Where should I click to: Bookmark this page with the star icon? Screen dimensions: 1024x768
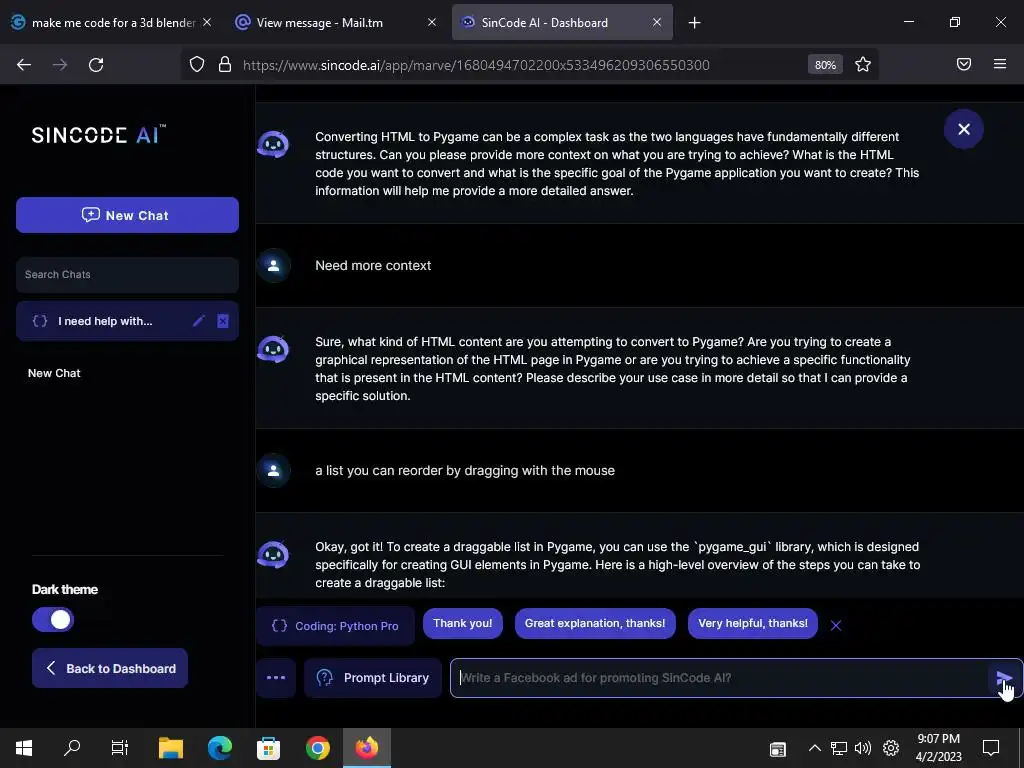pos(863,64)
